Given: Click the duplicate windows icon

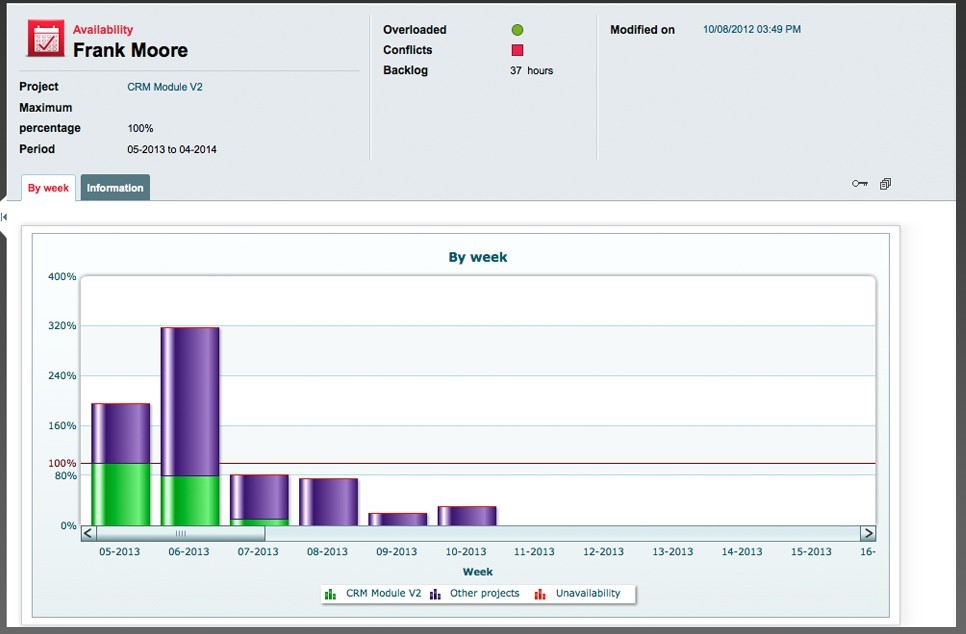Looking at the screenshot, I should click(x=885, y=184).
